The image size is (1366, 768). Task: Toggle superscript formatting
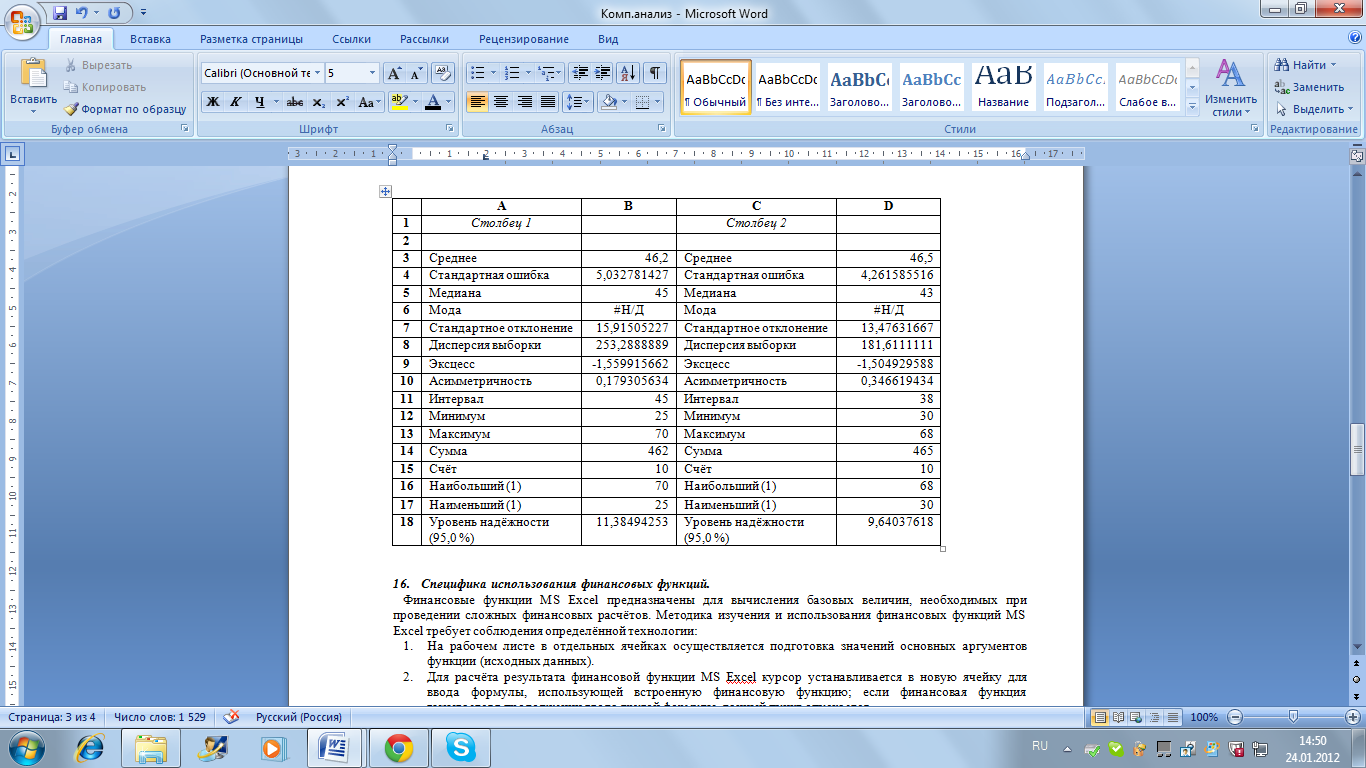pos(342,102)
